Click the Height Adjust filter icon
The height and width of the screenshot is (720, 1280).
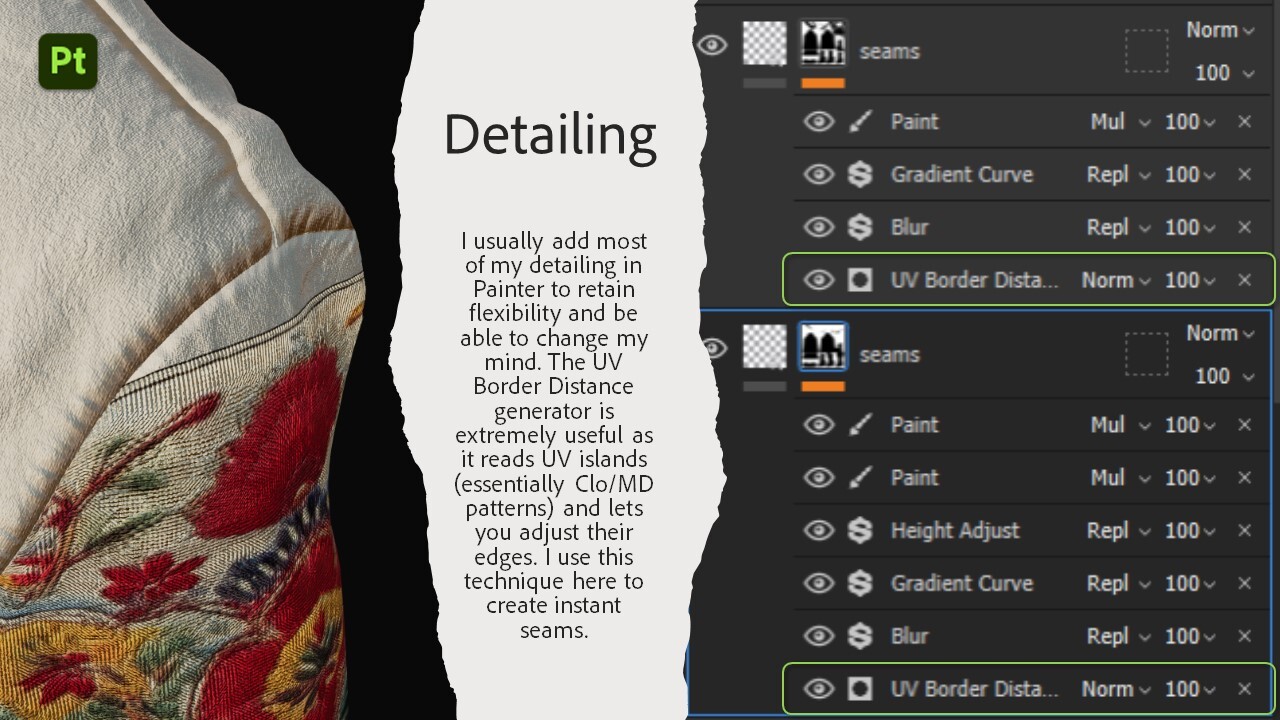(860, 531)
